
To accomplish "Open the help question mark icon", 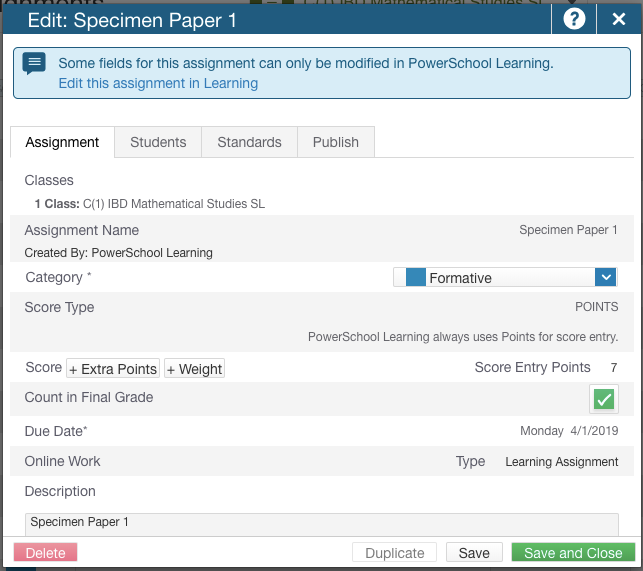I will (x=574, y=19).
